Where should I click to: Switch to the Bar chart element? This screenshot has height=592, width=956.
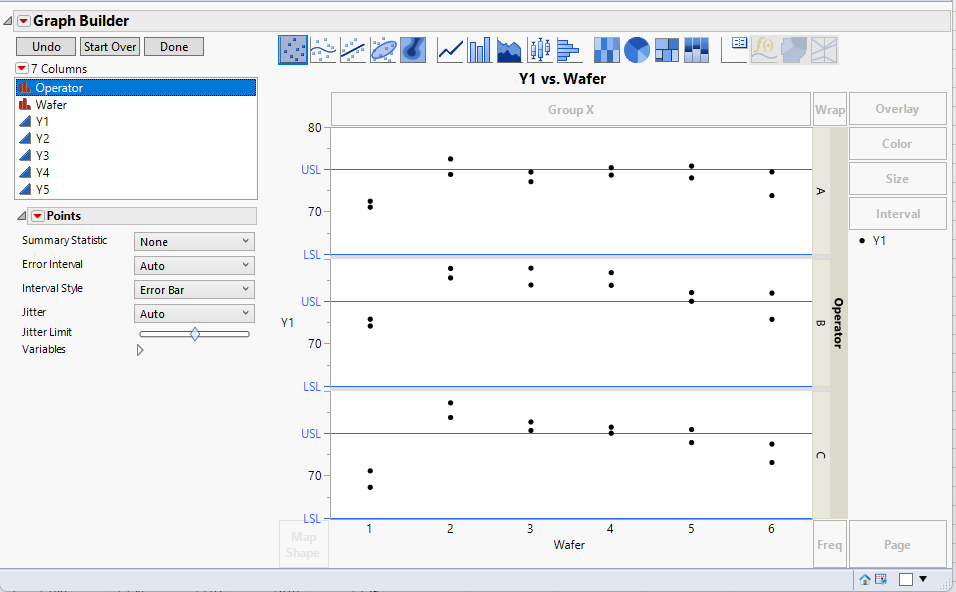point(477,49)
